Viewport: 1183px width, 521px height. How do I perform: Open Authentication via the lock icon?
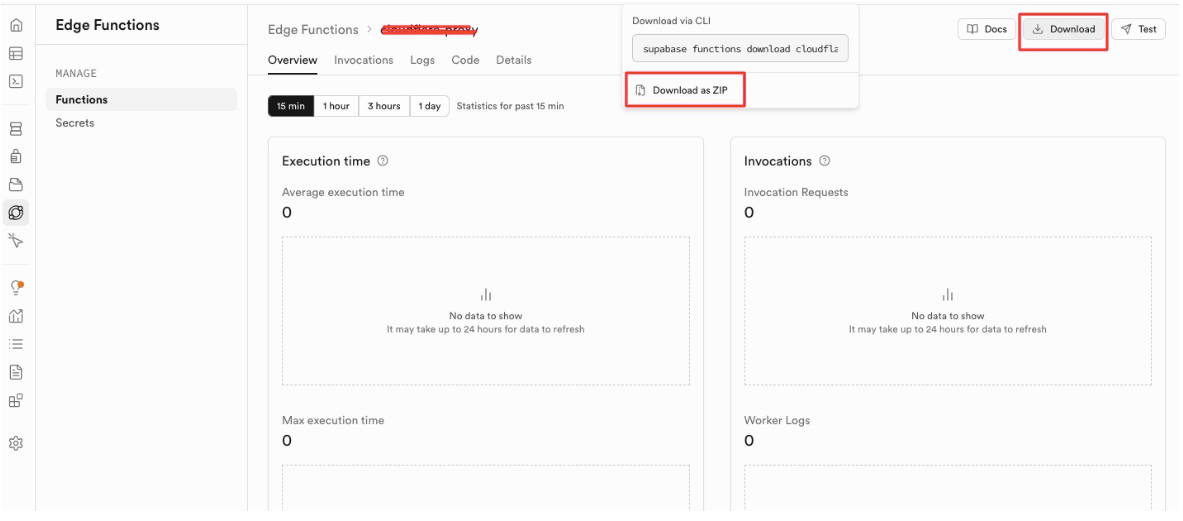pos(16,157)
